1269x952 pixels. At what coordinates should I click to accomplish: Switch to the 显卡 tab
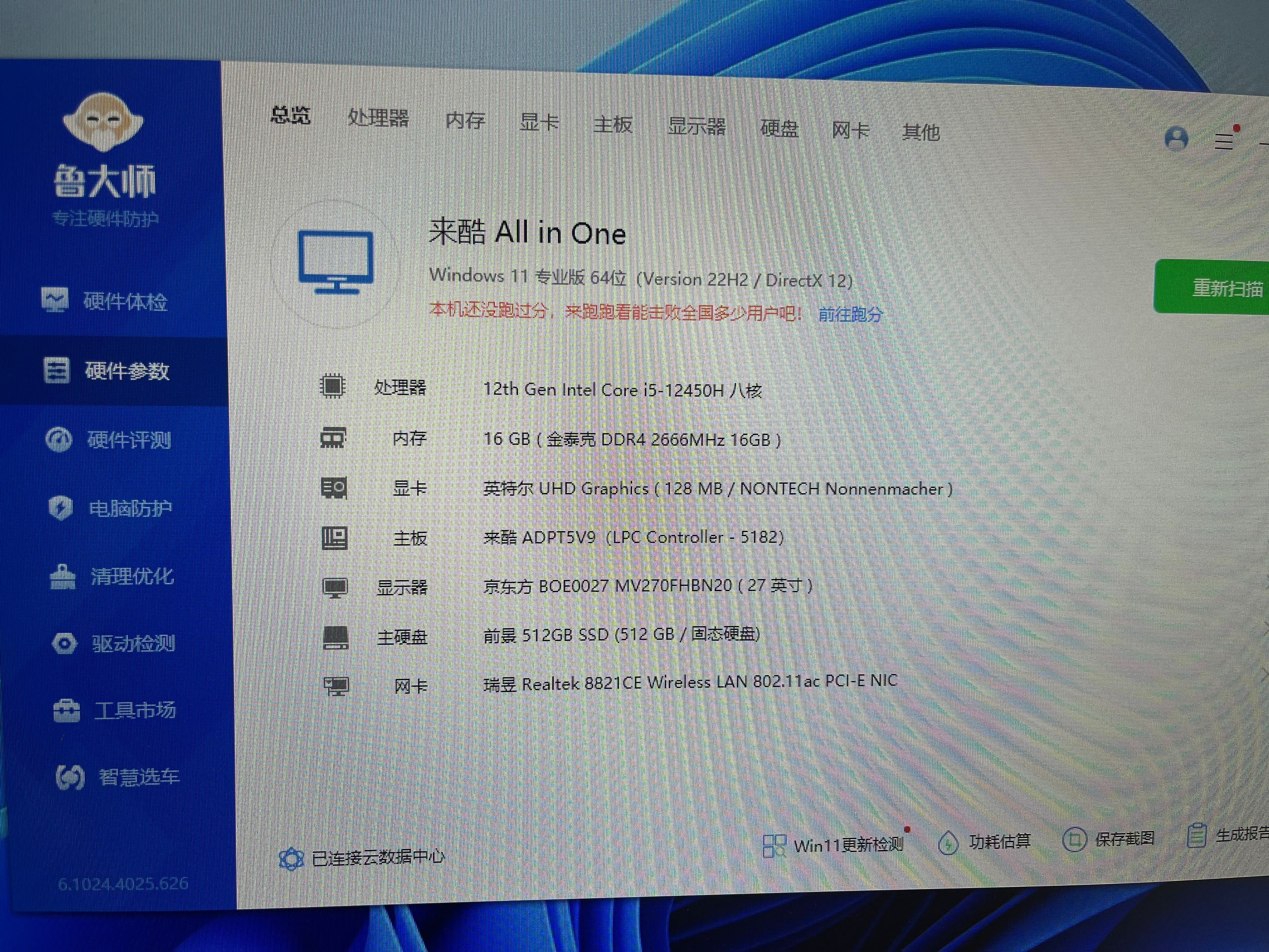(x=539, y=122)
